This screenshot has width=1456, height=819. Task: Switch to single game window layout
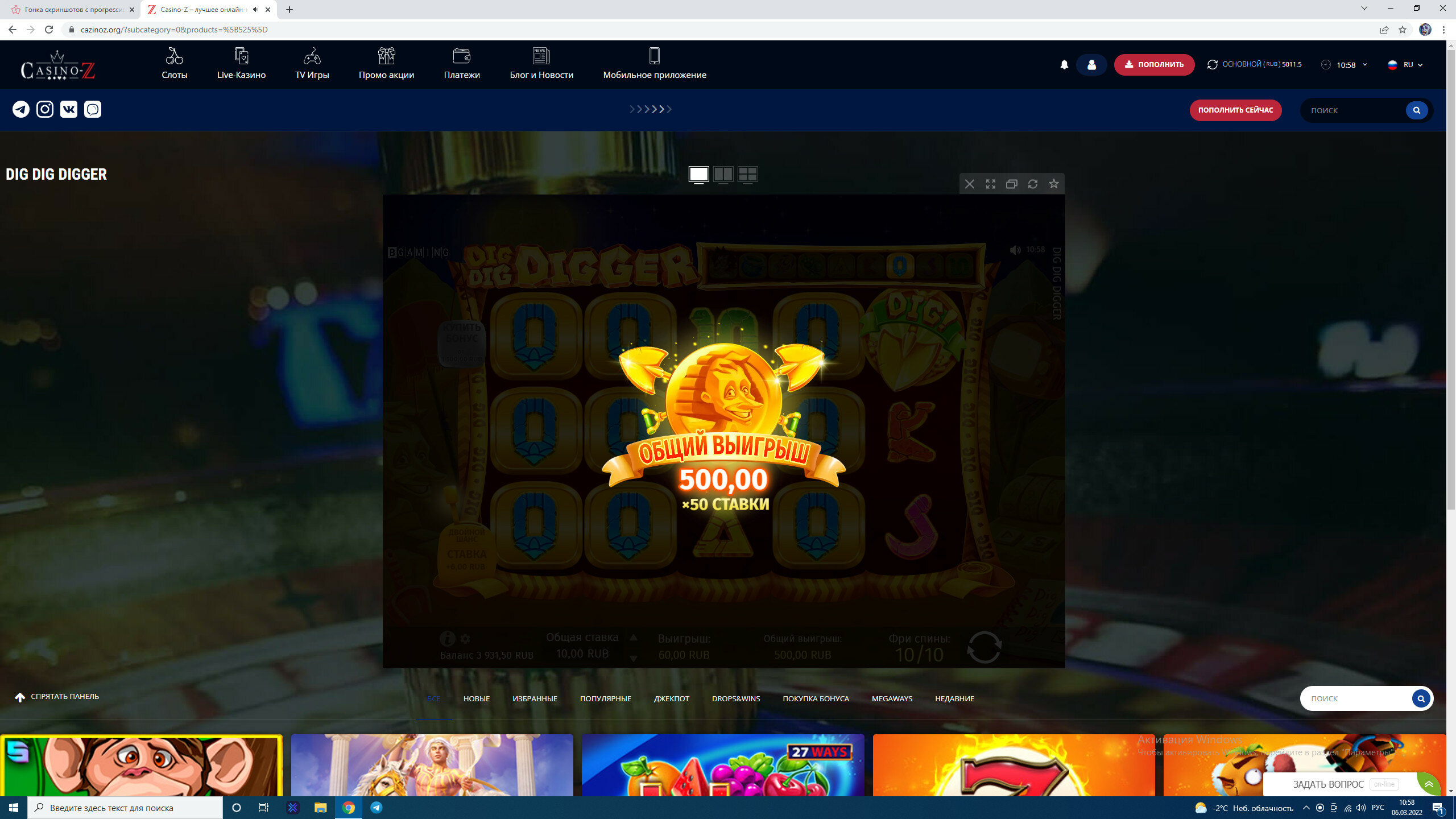tap(698, 174)
